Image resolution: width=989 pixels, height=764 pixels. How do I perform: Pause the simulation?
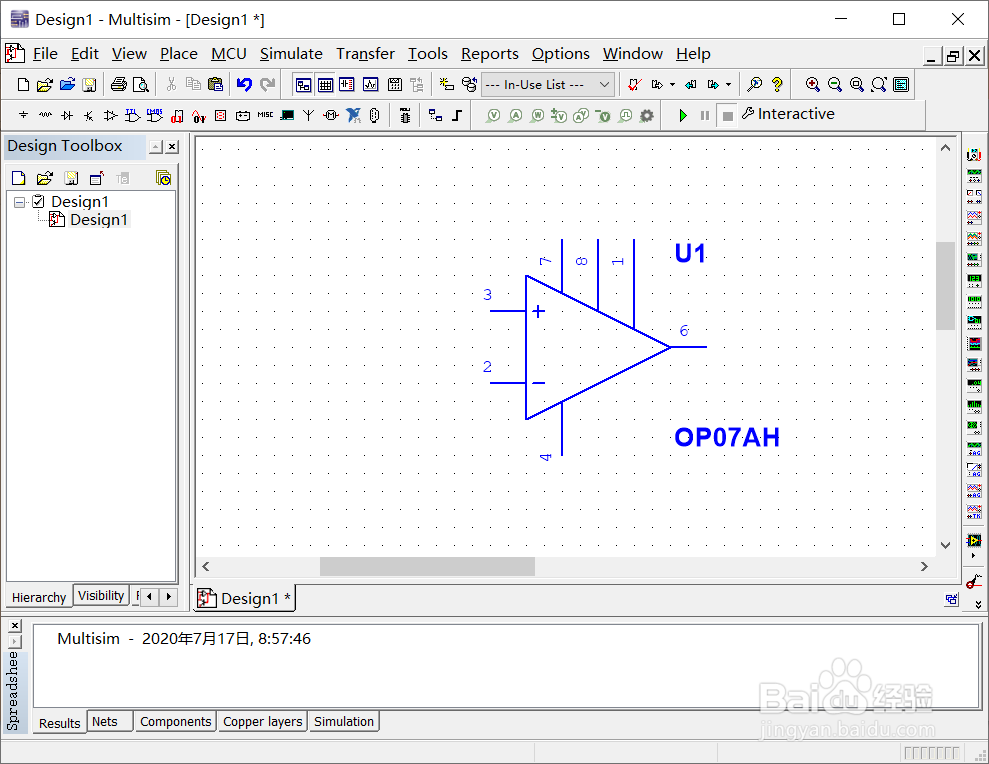click(705, 115)
